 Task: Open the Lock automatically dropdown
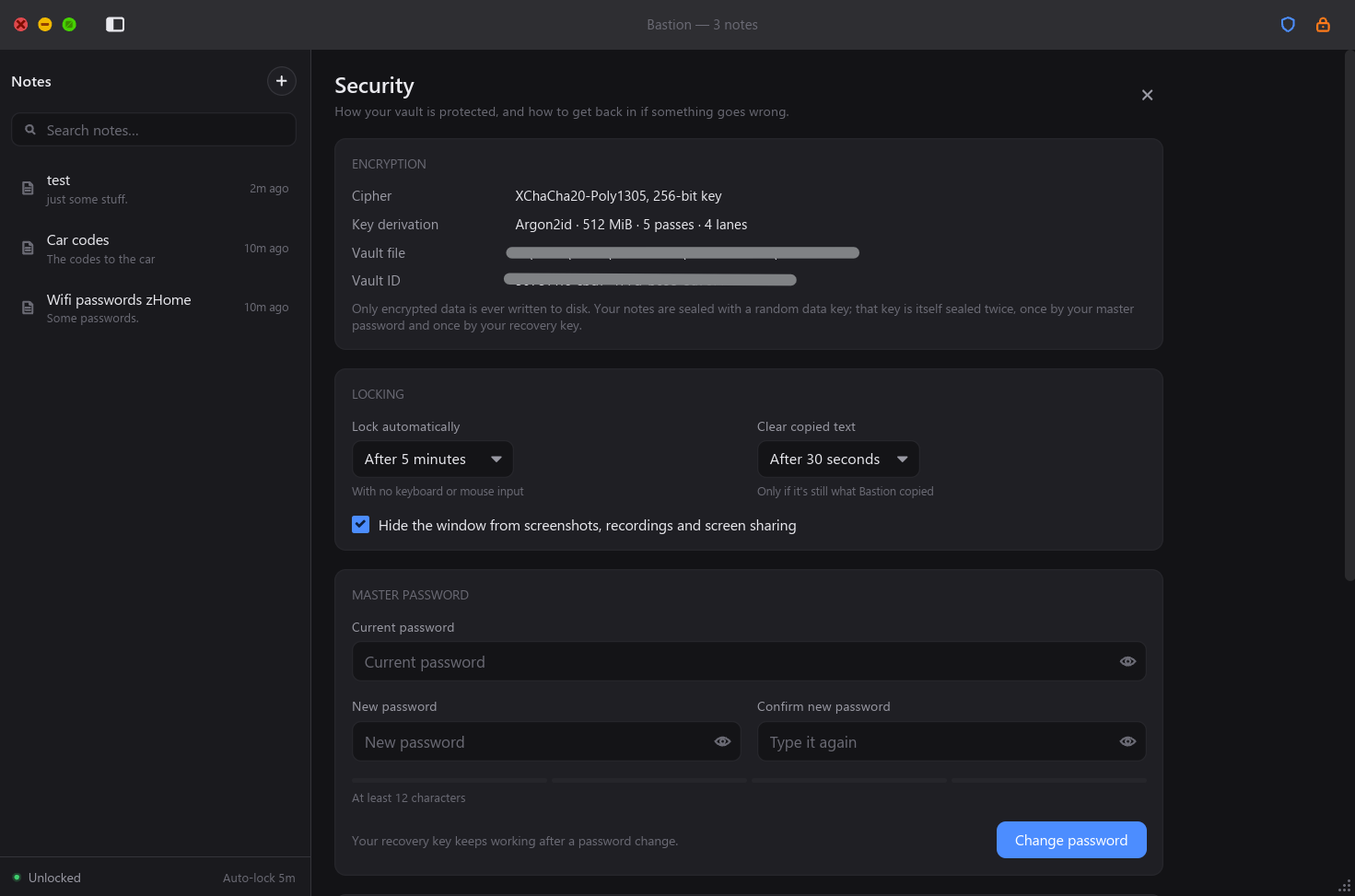433,459
